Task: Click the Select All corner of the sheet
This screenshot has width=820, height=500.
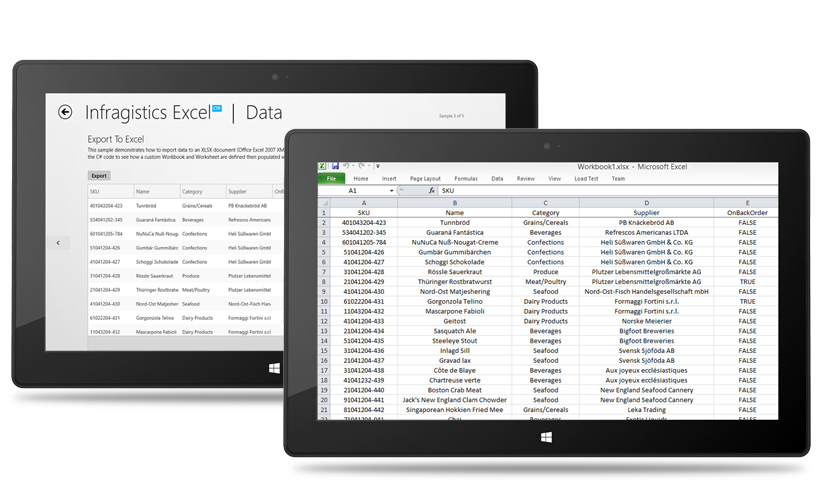Action: point(324,203)
